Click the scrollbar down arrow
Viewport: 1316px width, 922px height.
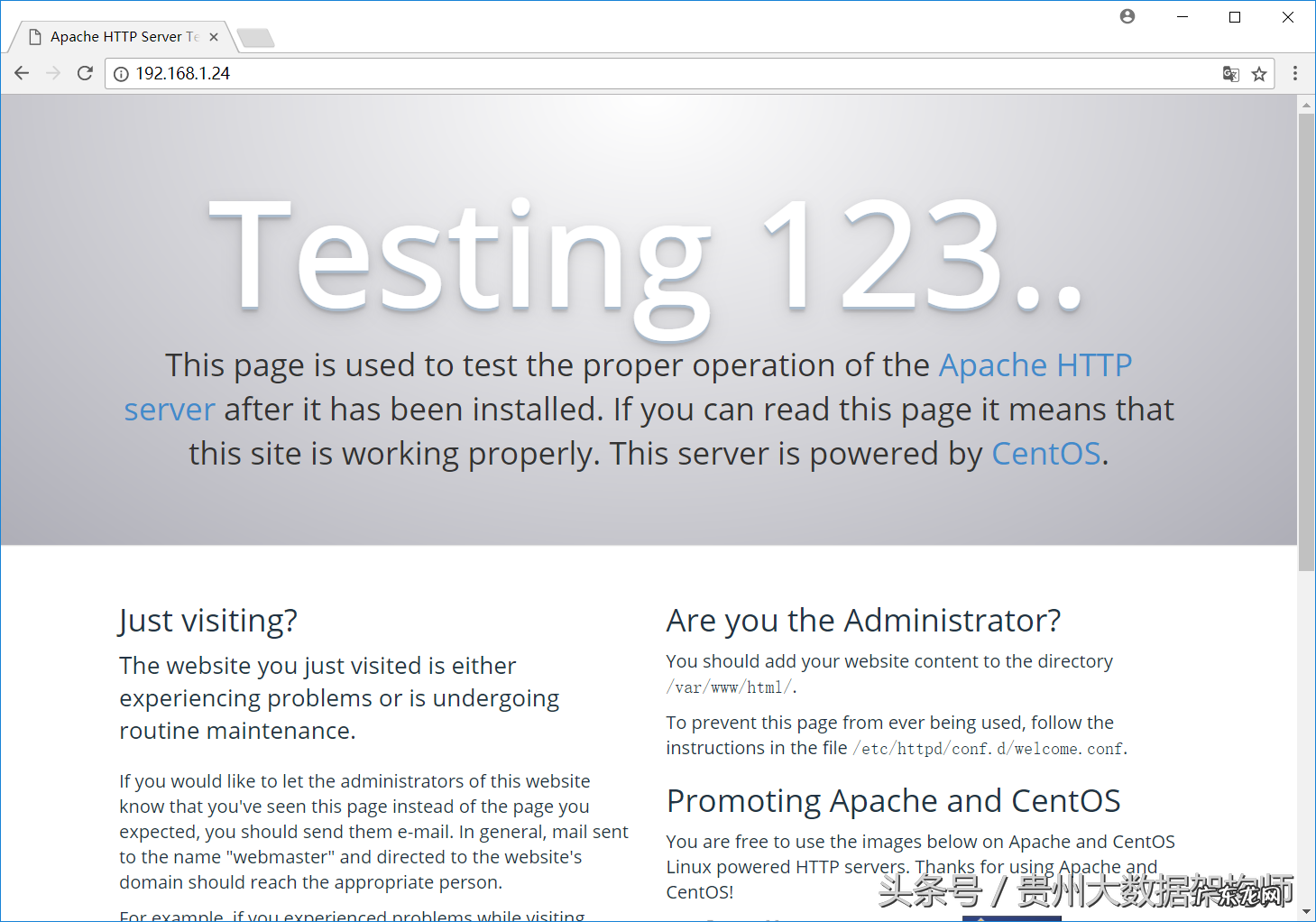(x=1306, y=912)
